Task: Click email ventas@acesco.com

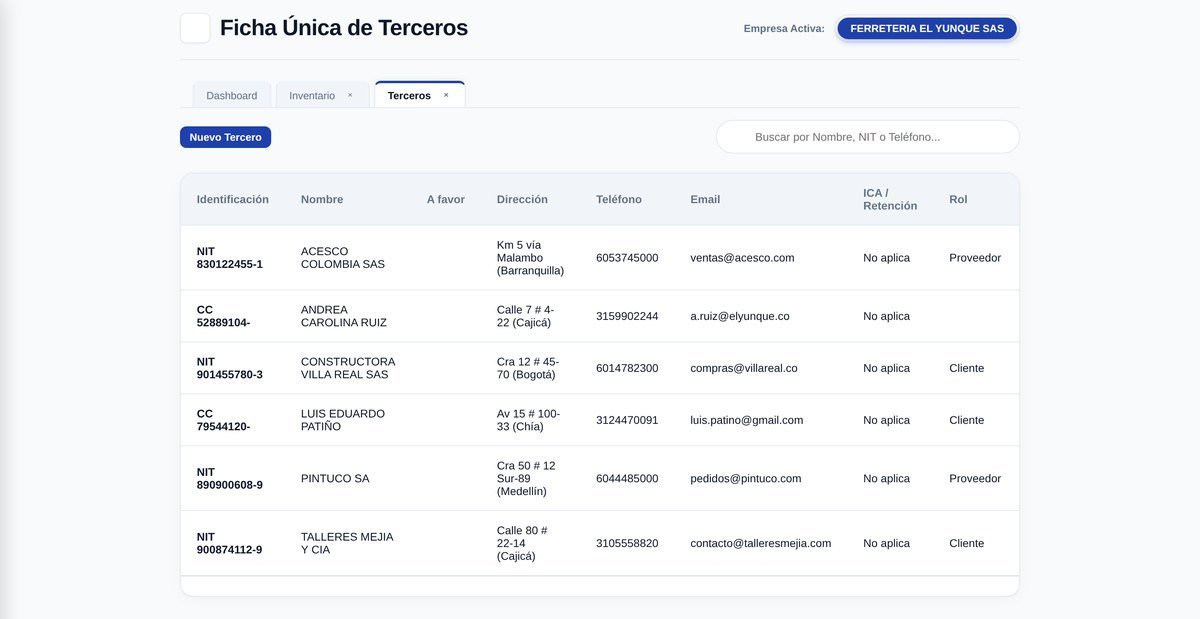Action: point(742,258)
